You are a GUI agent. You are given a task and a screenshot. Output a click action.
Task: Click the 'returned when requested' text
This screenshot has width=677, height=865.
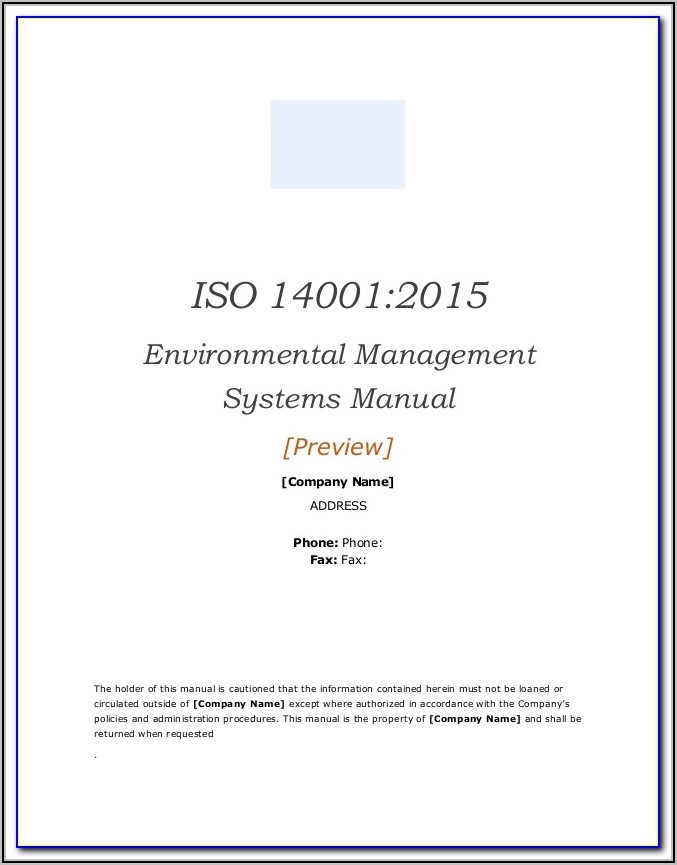point(154,733)
